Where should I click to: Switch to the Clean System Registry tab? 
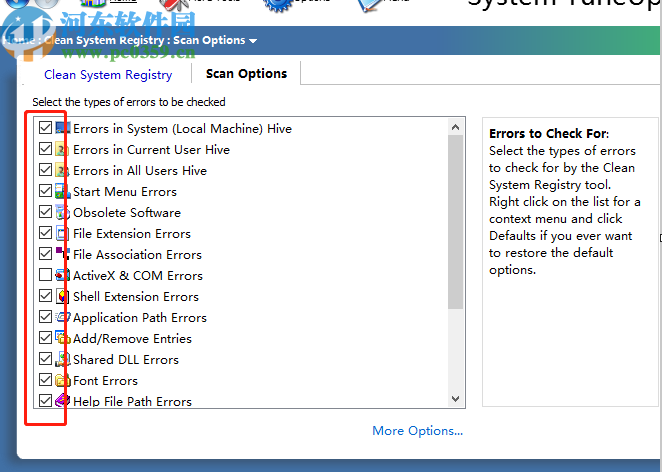click(x=108, y=75)
